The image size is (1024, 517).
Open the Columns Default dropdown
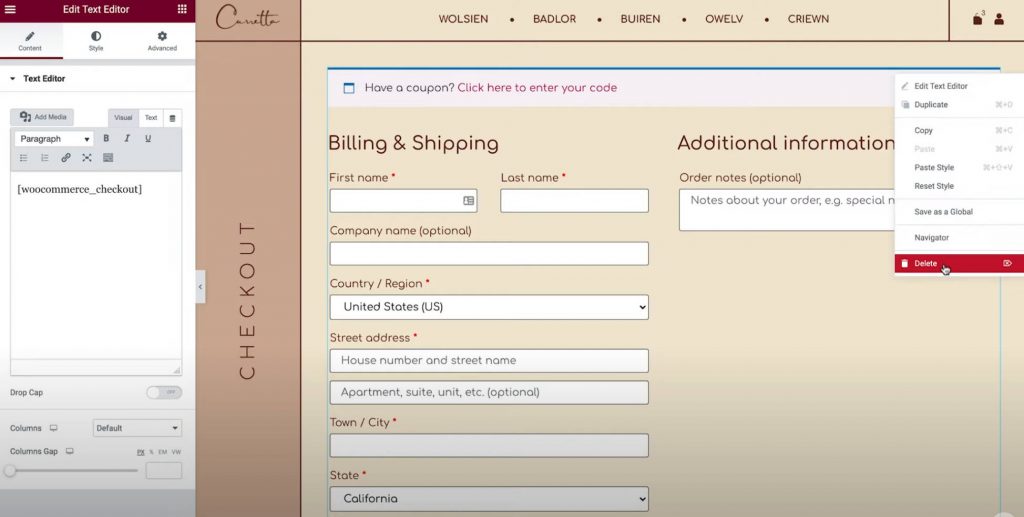(137, 428)
